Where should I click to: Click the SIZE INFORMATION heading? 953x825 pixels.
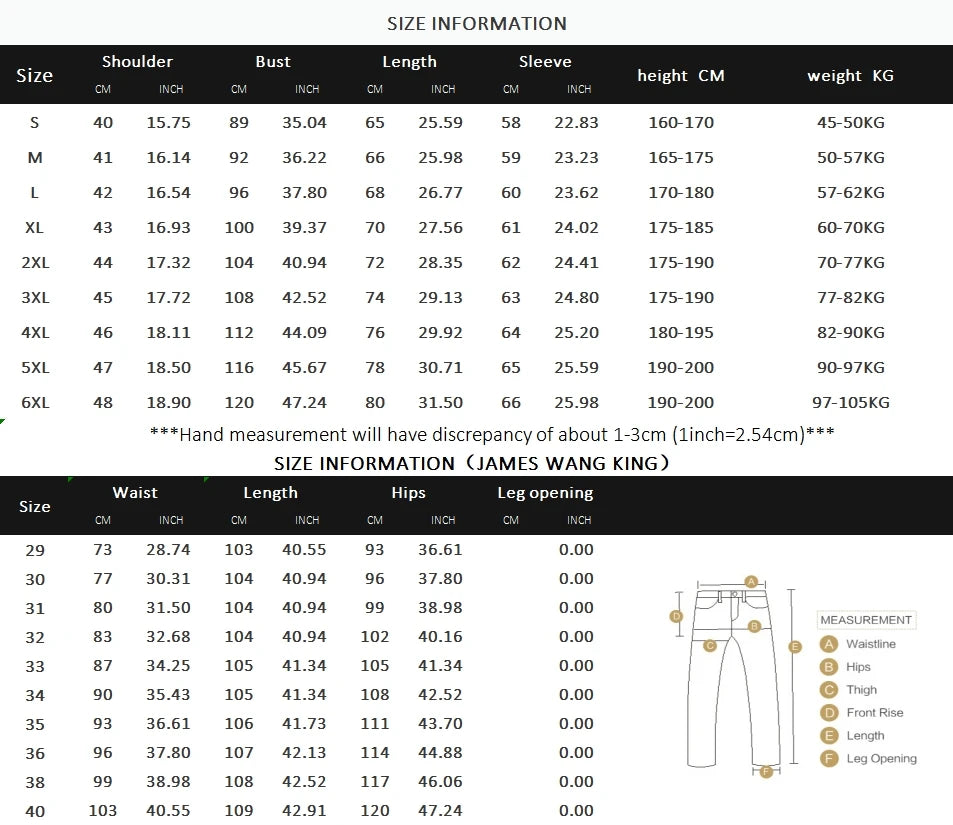point(477,23)
